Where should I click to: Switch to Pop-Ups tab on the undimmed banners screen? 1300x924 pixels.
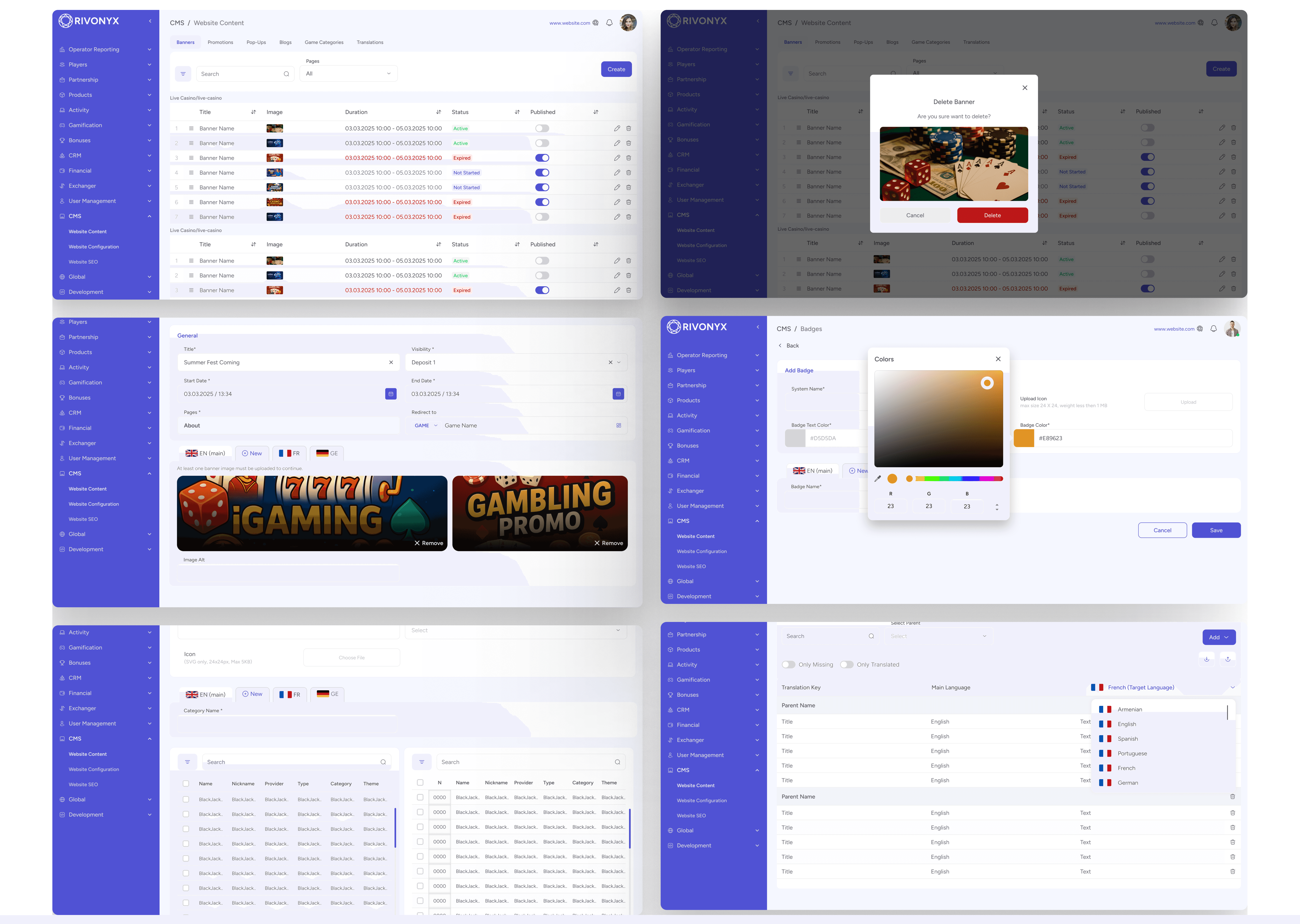click(x=256, y=42)
